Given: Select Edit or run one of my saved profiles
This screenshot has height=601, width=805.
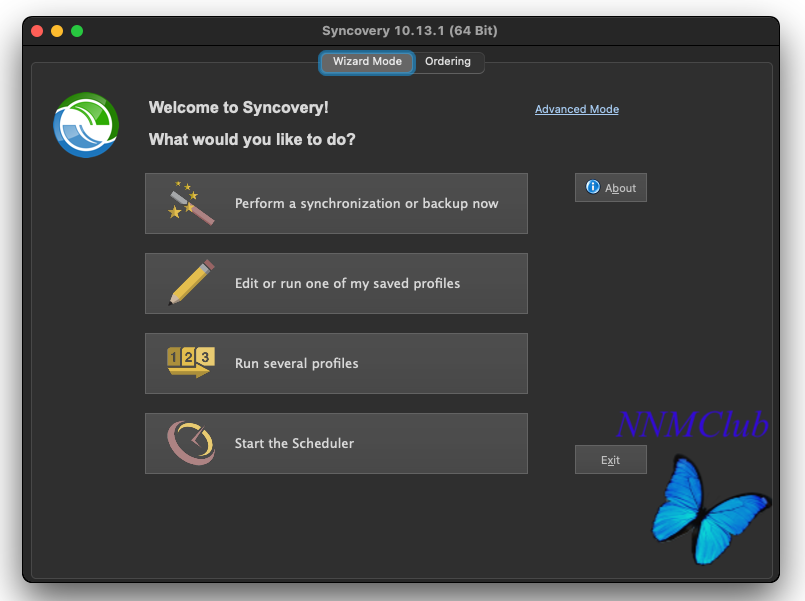Looking at the screenshot, I should (336, 283).
